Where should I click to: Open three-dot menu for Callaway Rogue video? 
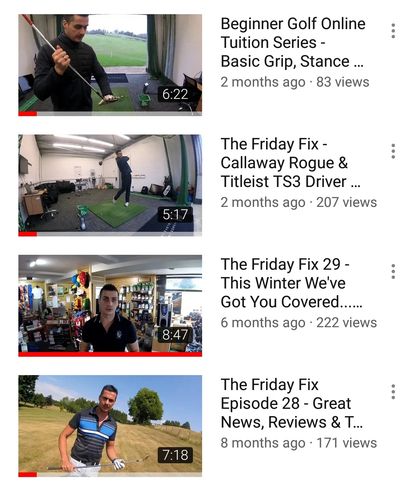coord(393,151)
